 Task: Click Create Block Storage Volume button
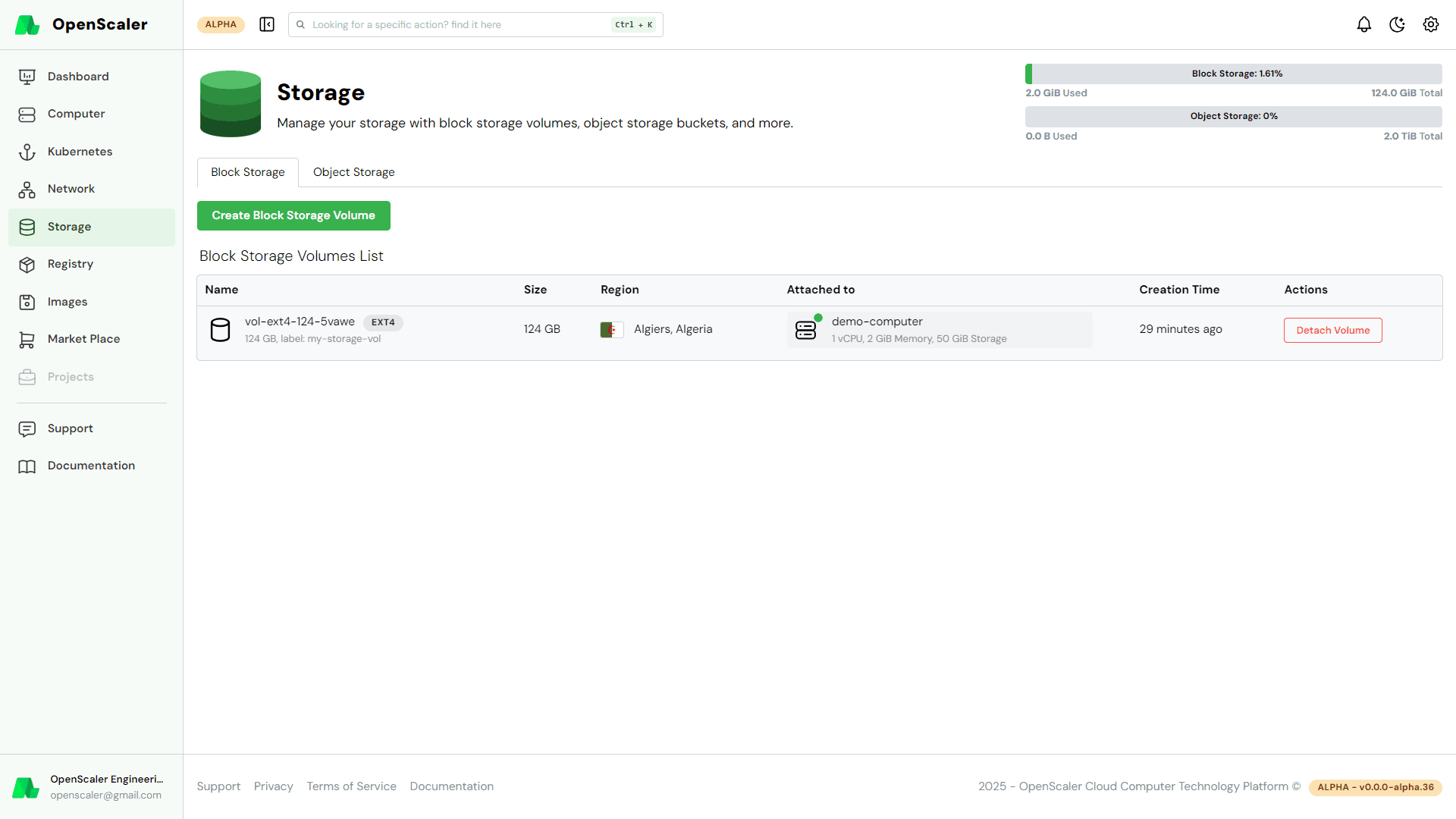coord(293,215)
